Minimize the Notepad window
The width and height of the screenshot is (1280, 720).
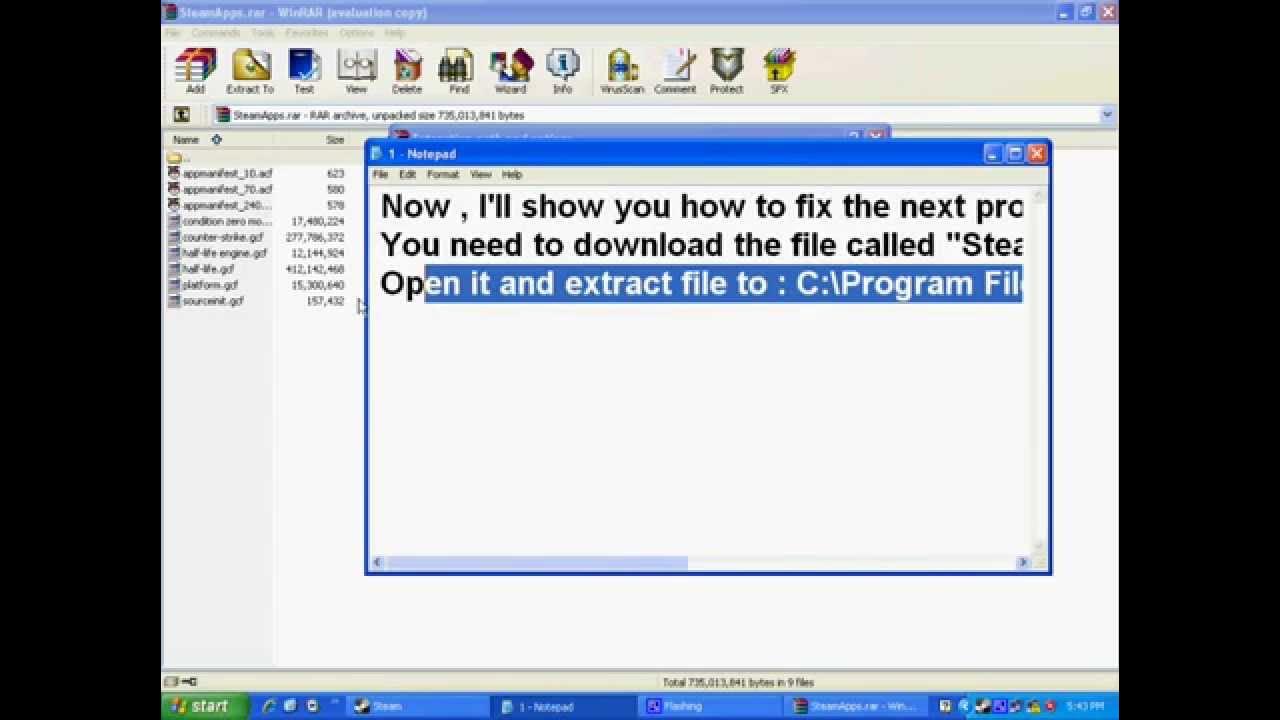[992, 154]
